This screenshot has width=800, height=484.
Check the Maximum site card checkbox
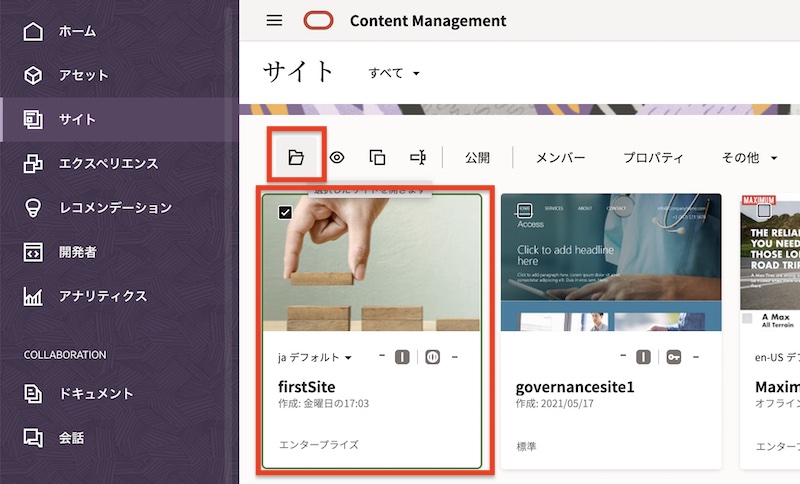764,211
